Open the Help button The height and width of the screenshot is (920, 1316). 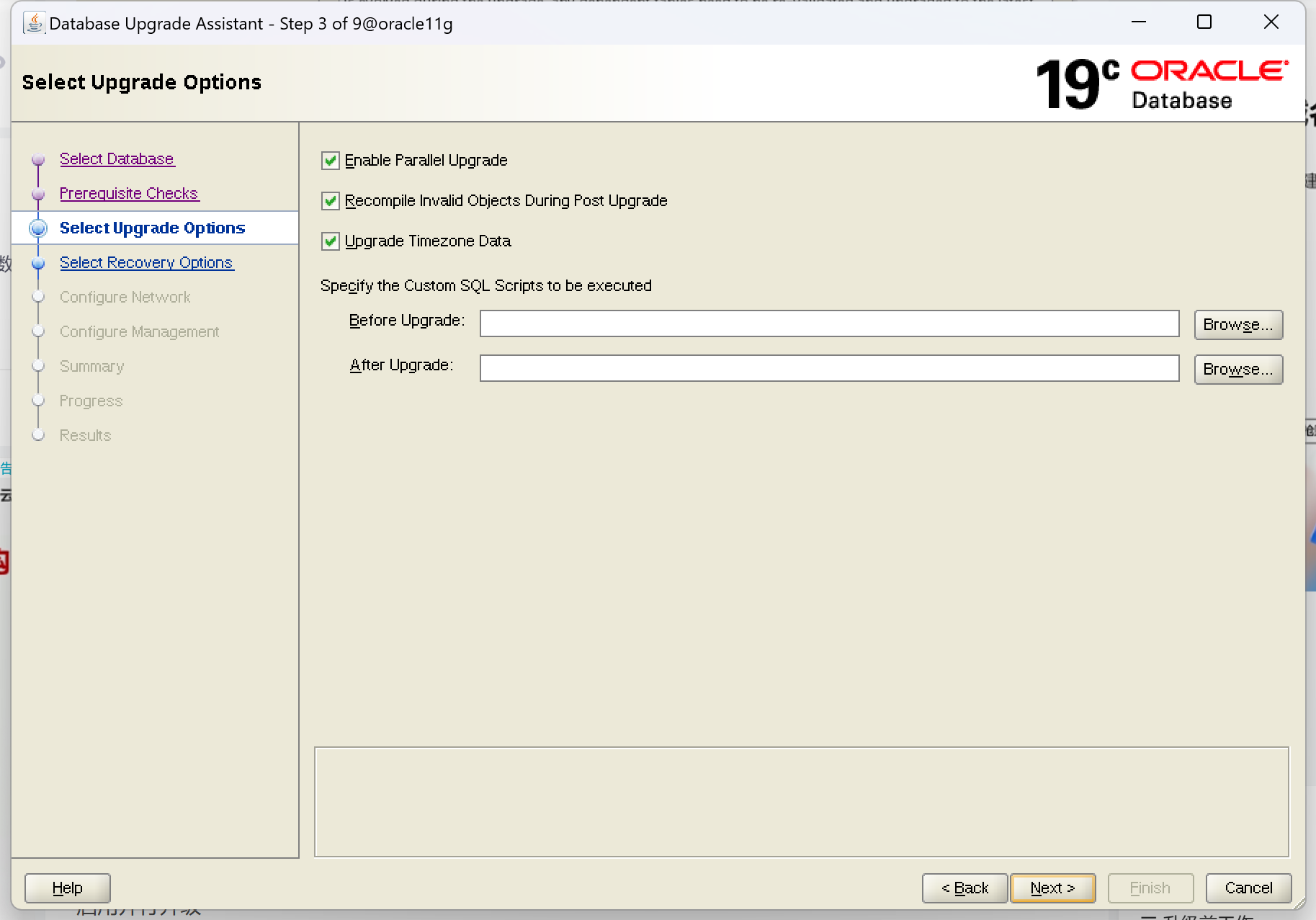pyautogui.click(x=68, y=888)
